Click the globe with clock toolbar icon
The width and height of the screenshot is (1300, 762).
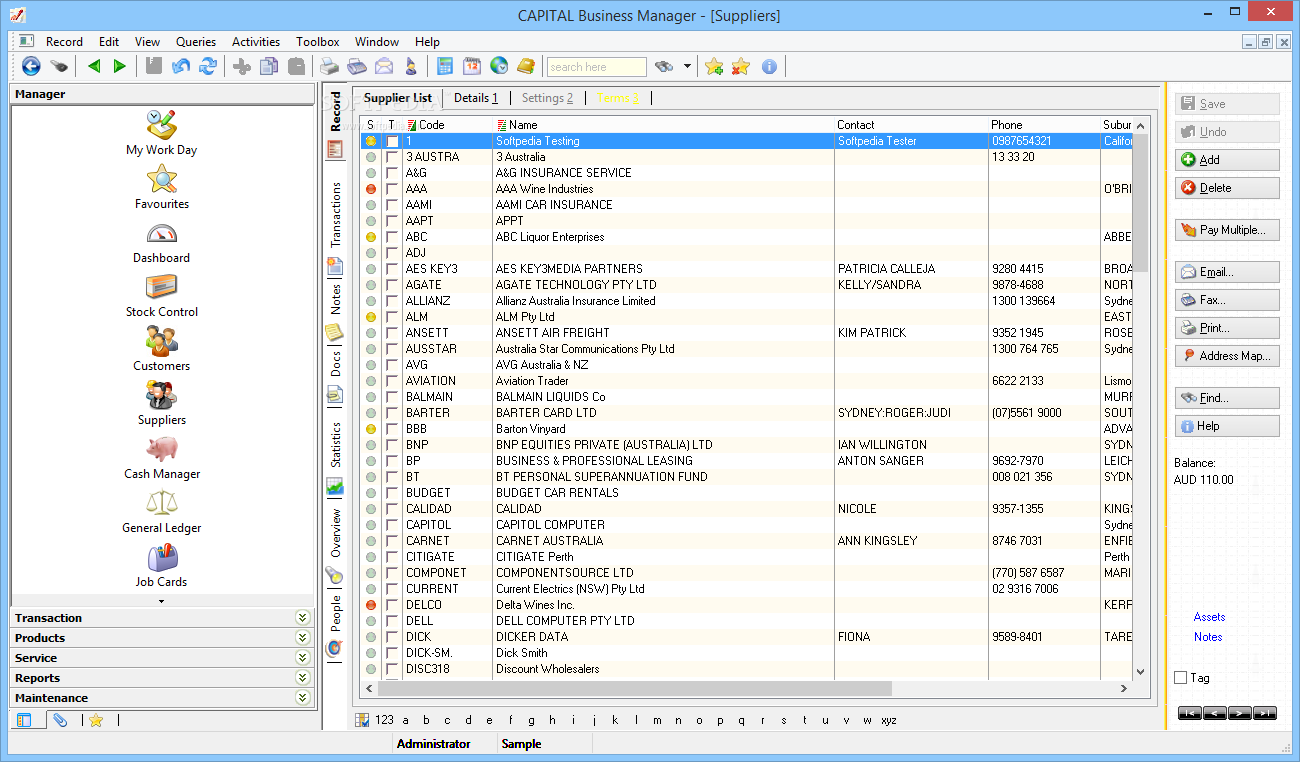point(499,66)
